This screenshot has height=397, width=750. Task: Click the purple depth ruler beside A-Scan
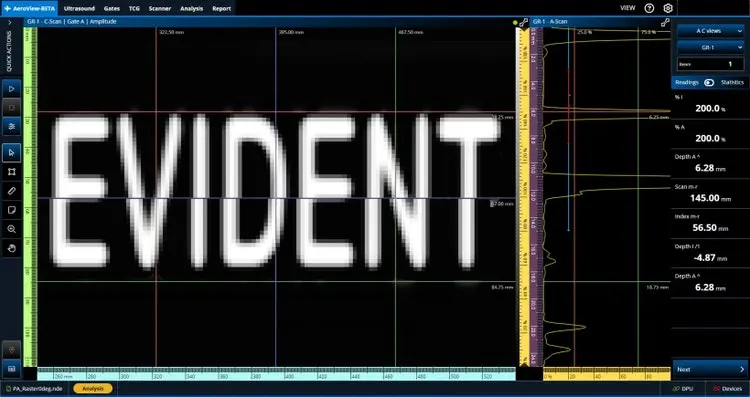tap(537, 197)
